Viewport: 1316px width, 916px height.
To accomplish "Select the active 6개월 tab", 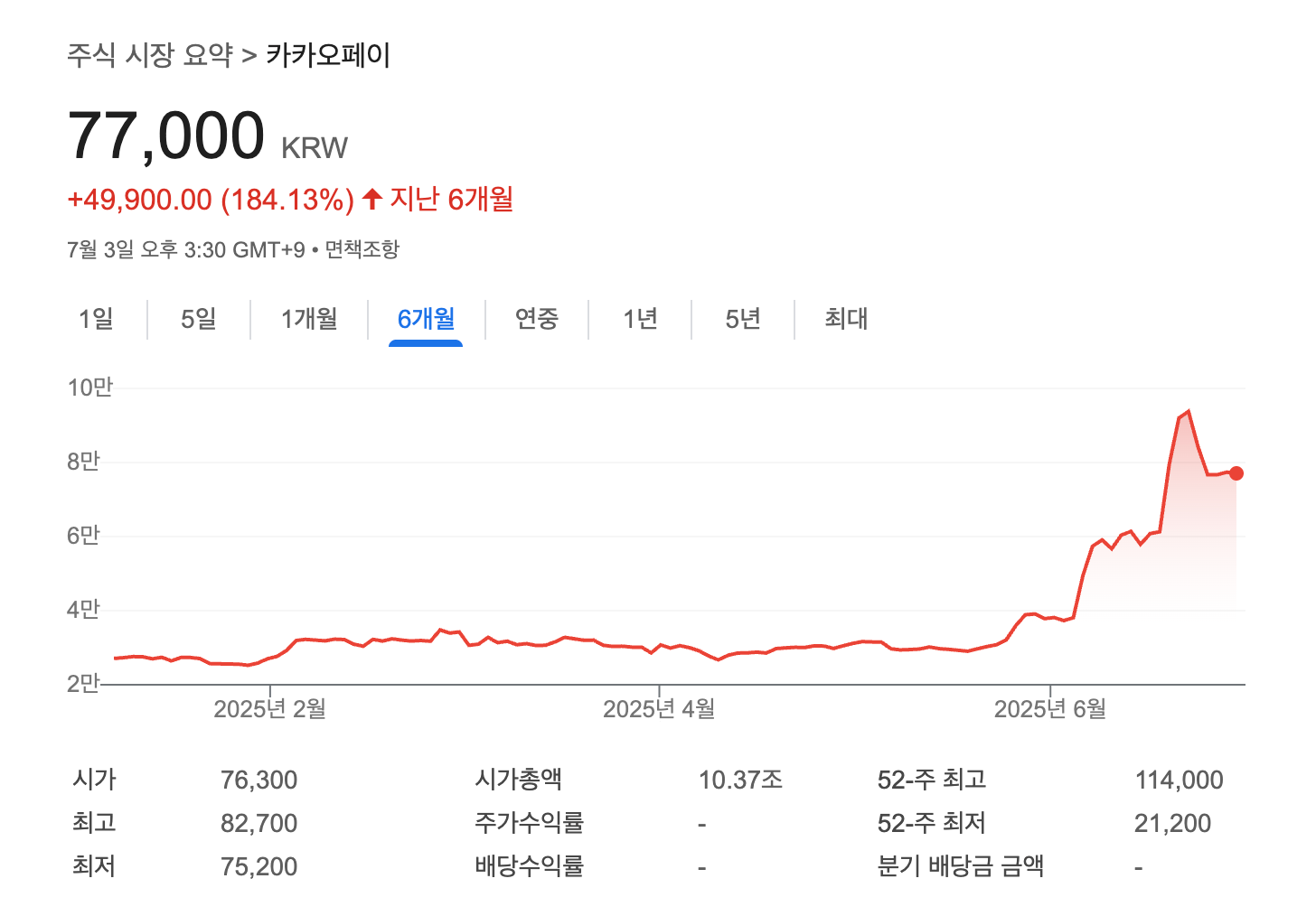I will (426, 319).
